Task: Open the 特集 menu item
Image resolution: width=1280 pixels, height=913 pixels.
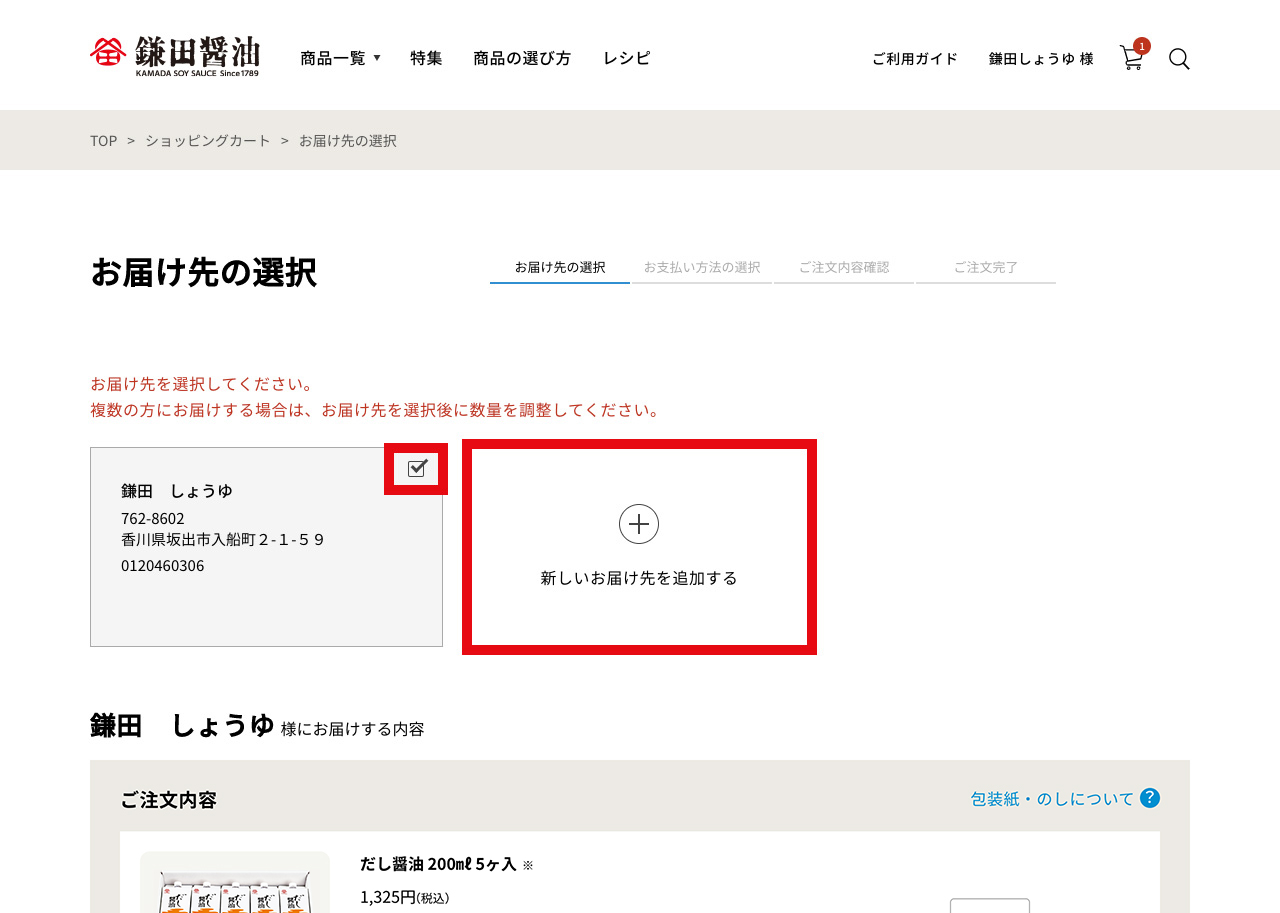Action: [426, 58]
